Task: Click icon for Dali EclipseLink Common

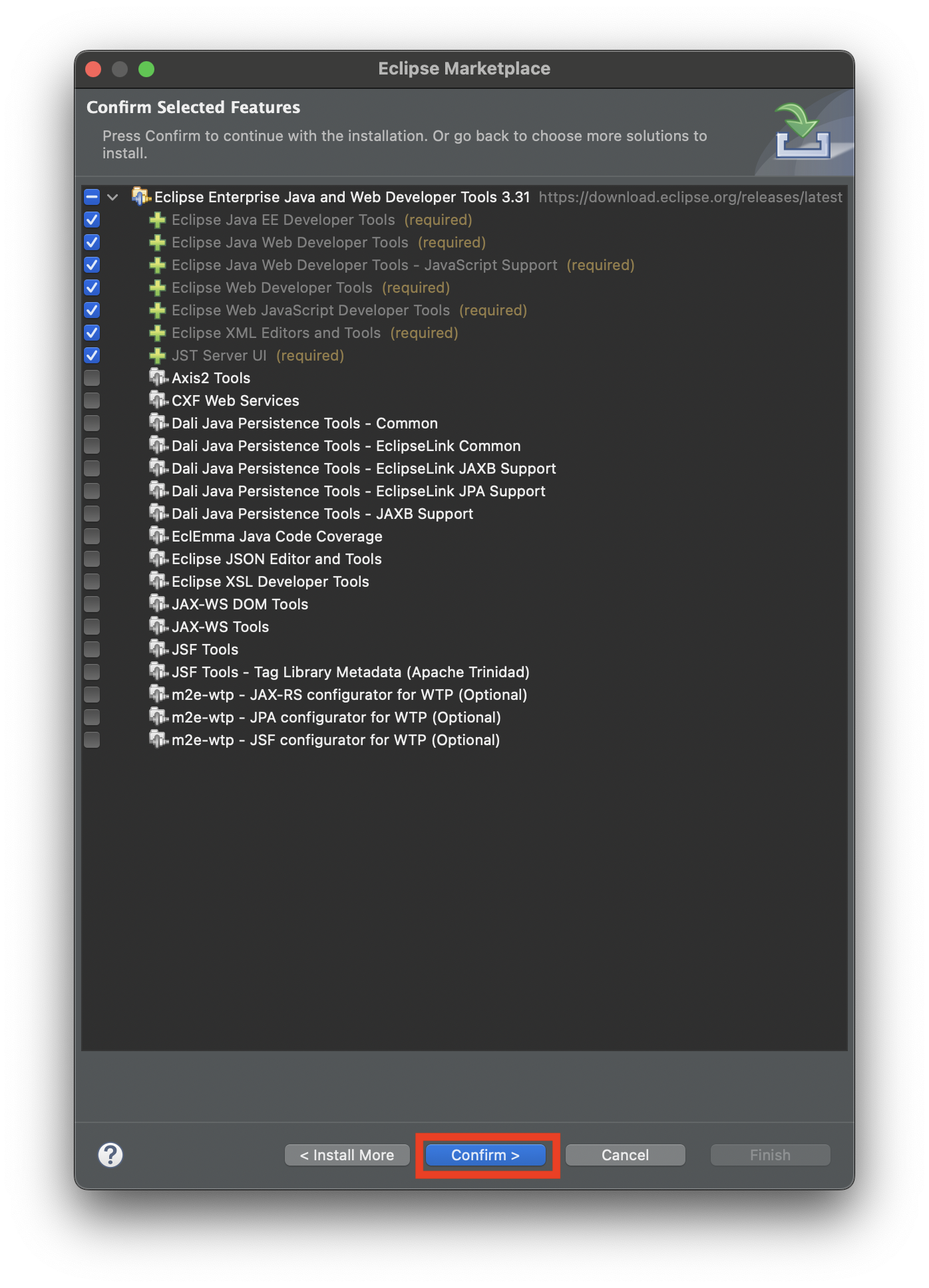Action: click(158, 446)
